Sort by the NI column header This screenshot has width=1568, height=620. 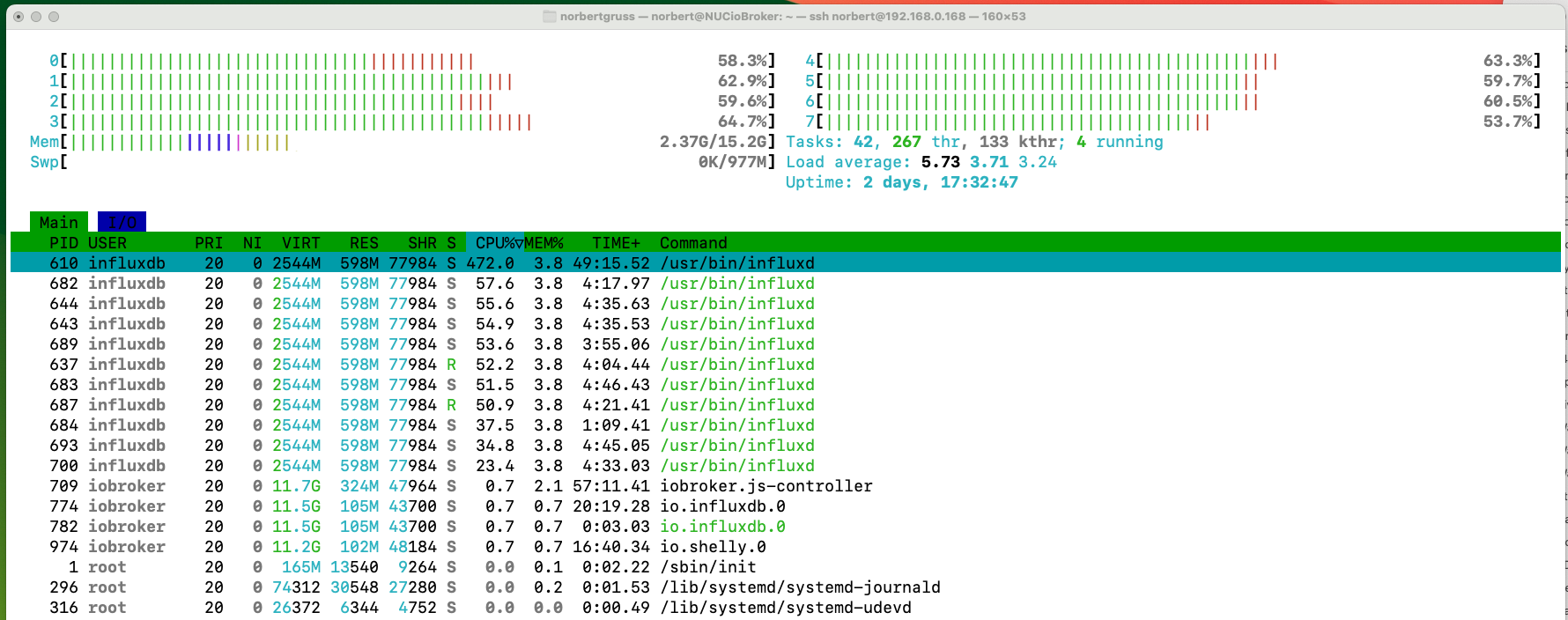[253, 243]
